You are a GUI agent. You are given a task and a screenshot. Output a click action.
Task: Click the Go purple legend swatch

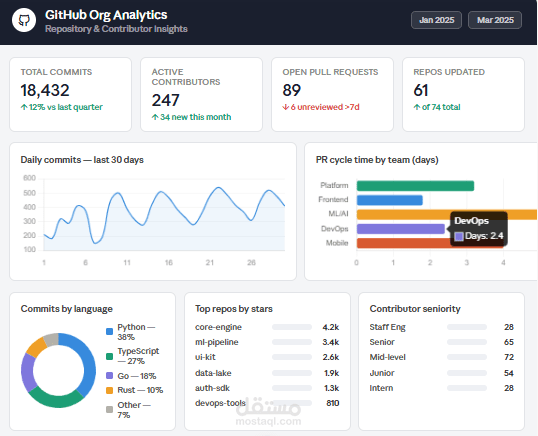coord(109,376)
